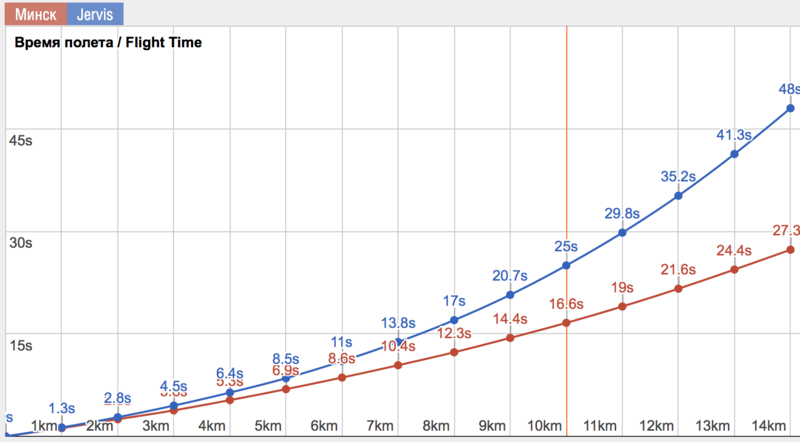Select the Jervis legend tab

95,14
